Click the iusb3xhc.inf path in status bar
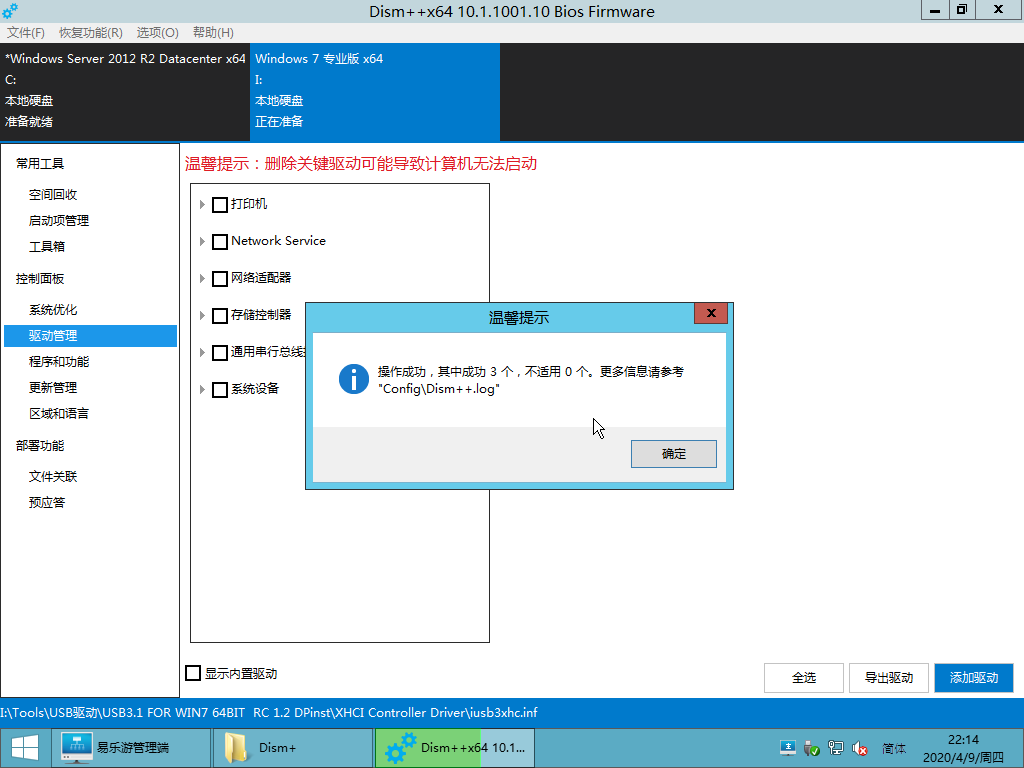1024x768 pixels. click(x=268, y=712)
